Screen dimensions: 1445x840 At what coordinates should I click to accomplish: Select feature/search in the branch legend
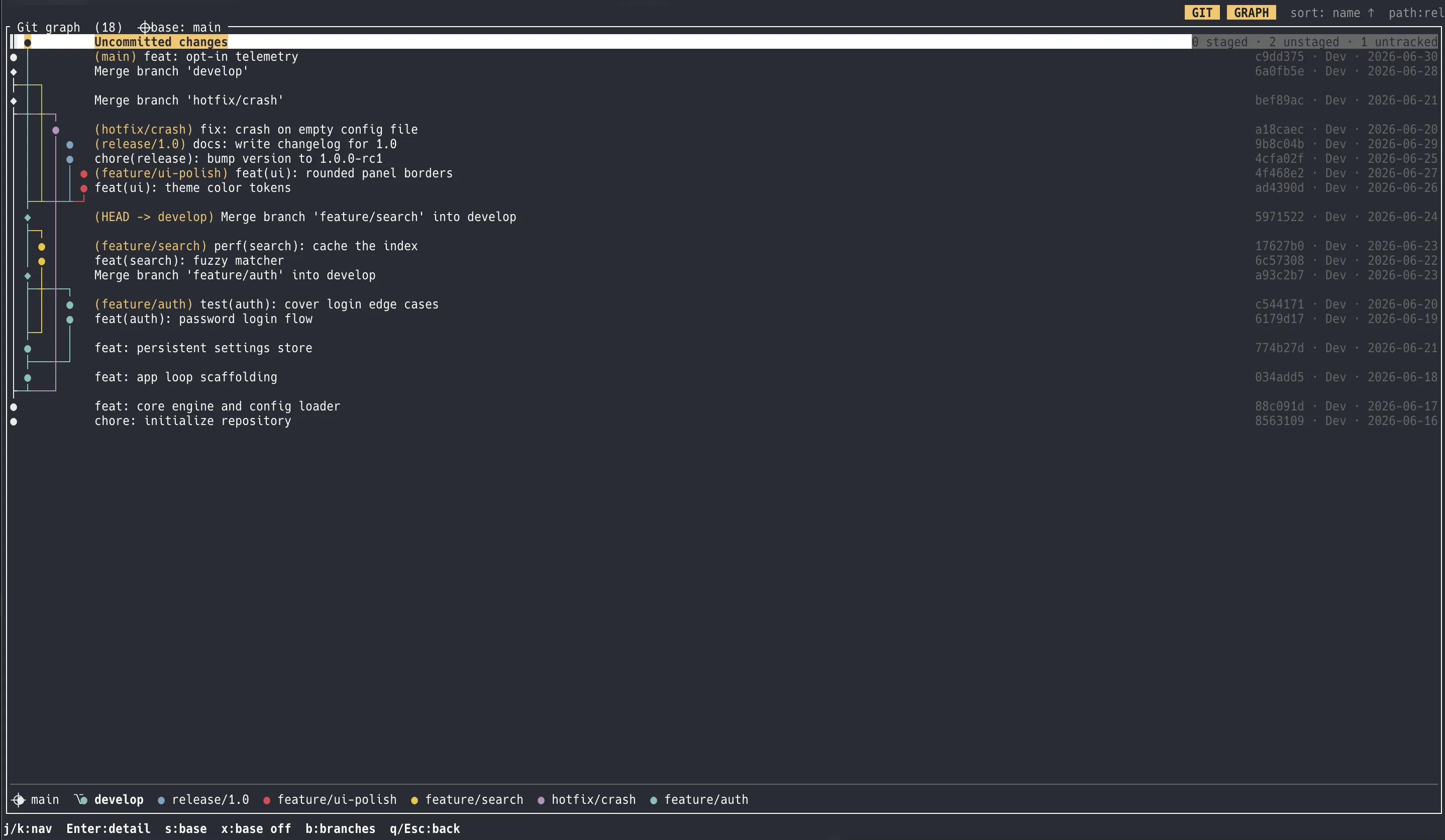pyautogui.click(x=467, y=800)
